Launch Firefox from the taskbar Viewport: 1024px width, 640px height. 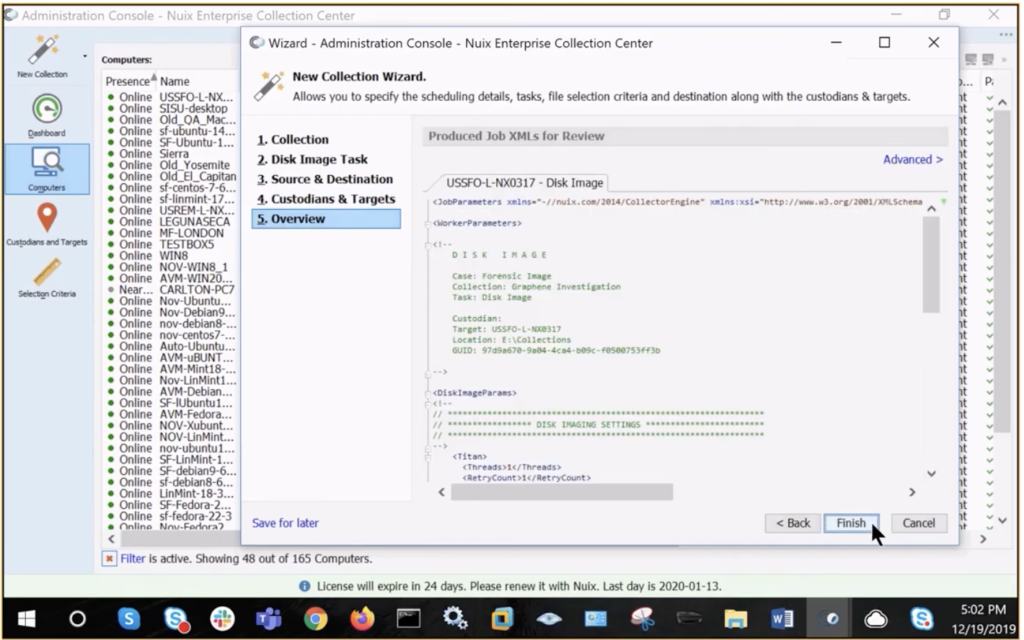click(x=362, y=618)
